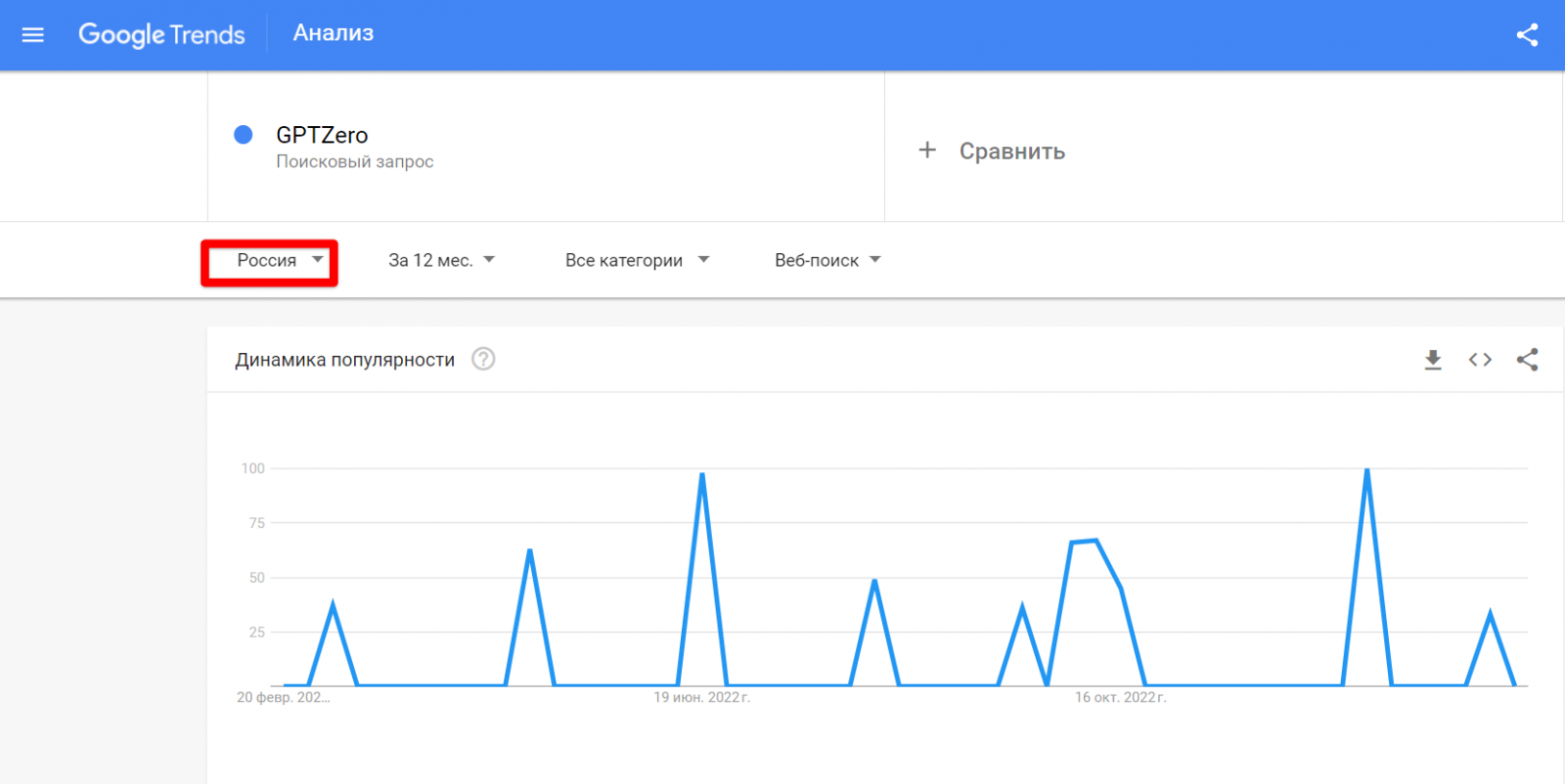
Task: Click the 16 окт. 2022 г. axis label
Action: [x=1120, y=698]
